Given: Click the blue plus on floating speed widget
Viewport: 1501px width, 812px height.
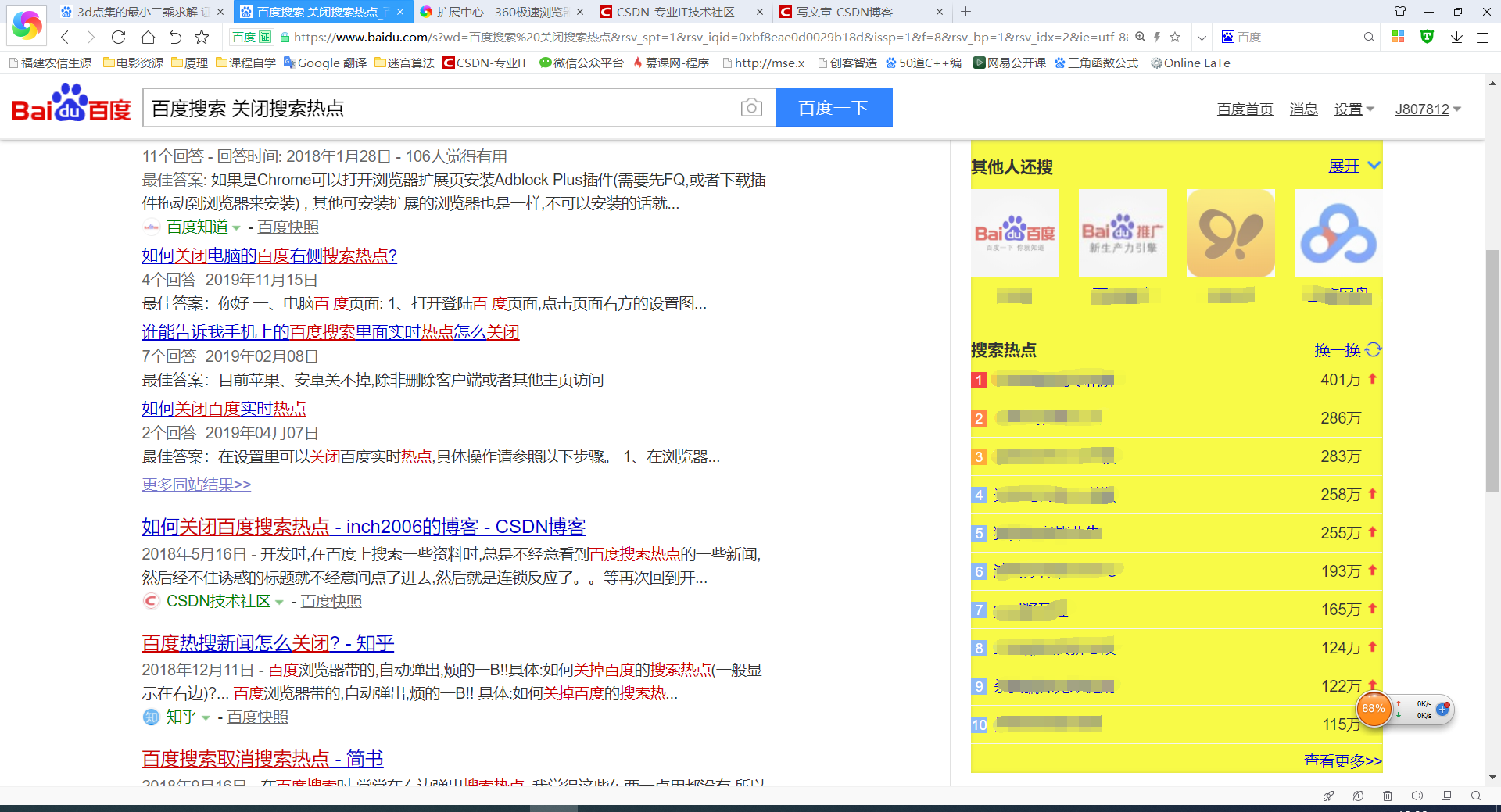Looking at the screenshot, I should point(1442,709).
